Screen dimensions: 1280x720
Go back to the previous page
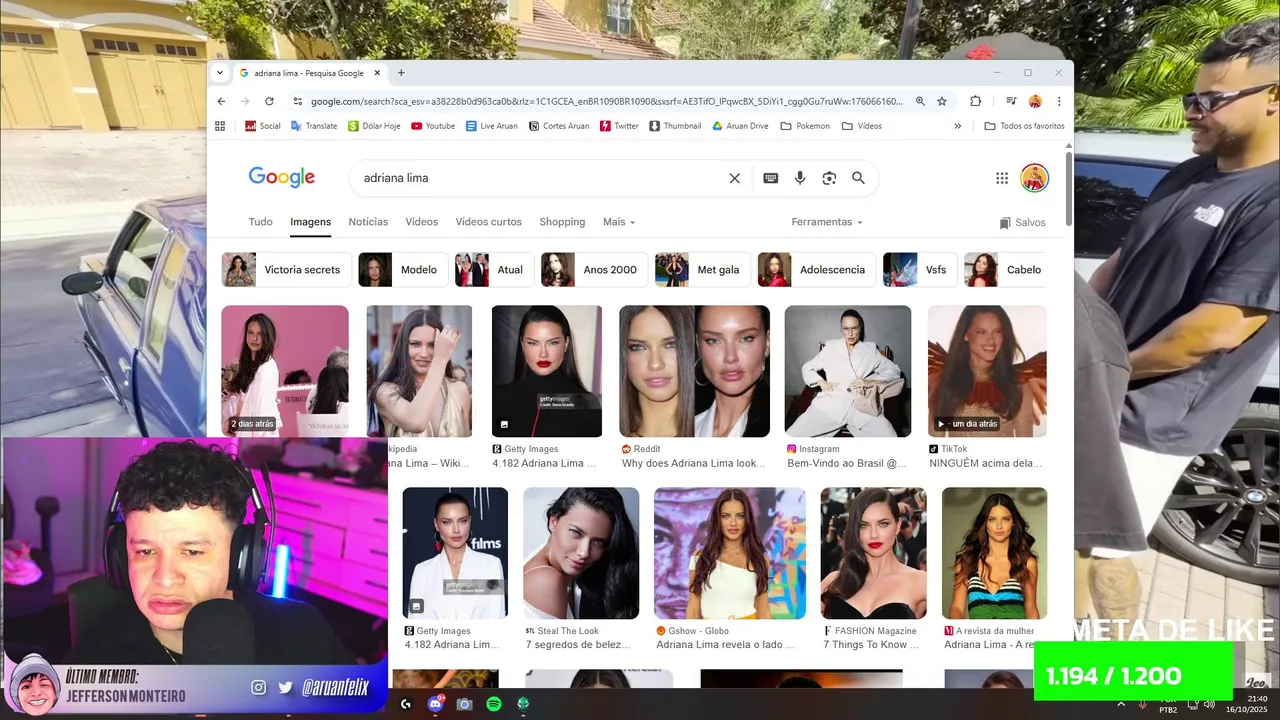coord(221,101)
